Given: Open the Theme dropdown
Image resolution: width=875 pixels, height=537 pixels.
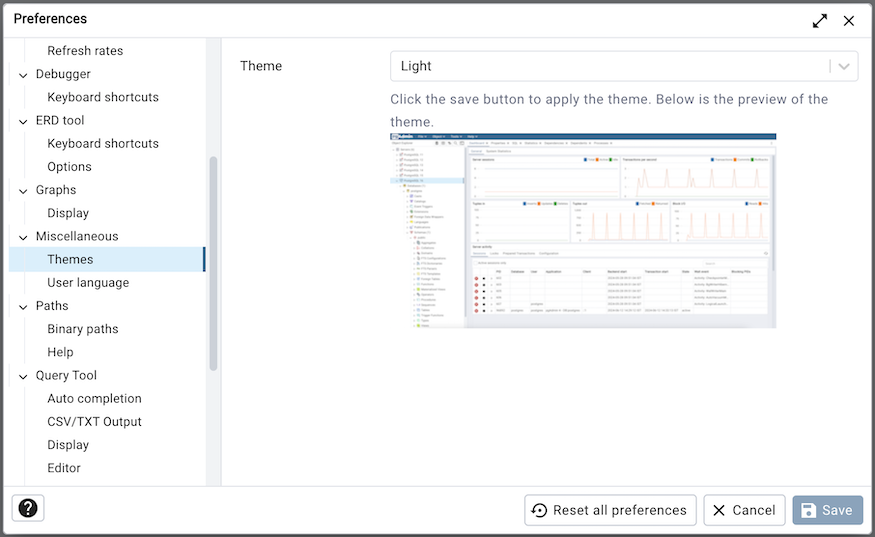Looking at the screenshot, I should [624, 66].
